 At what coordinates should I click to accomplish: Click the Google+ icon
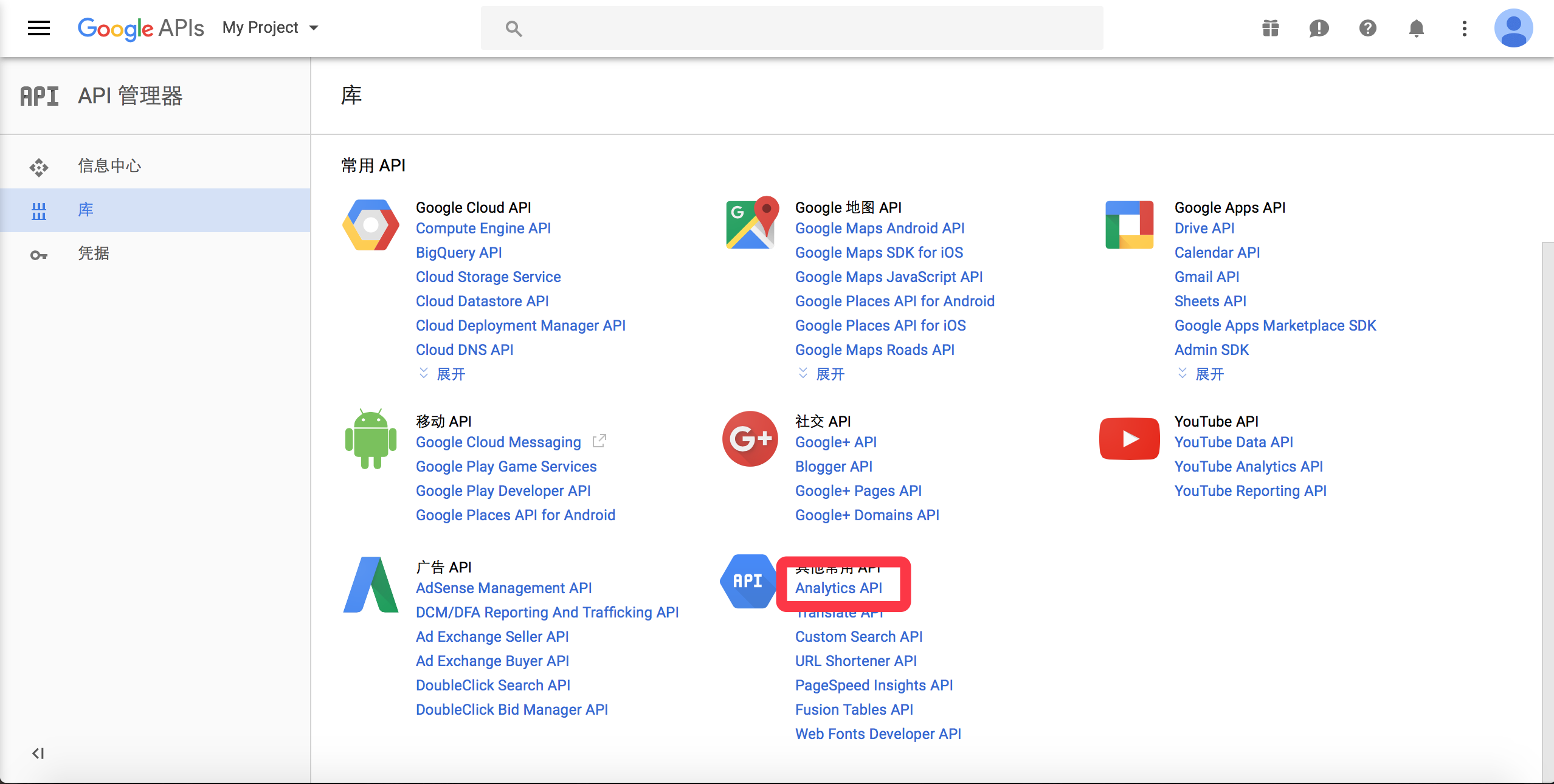coord(750,439)
